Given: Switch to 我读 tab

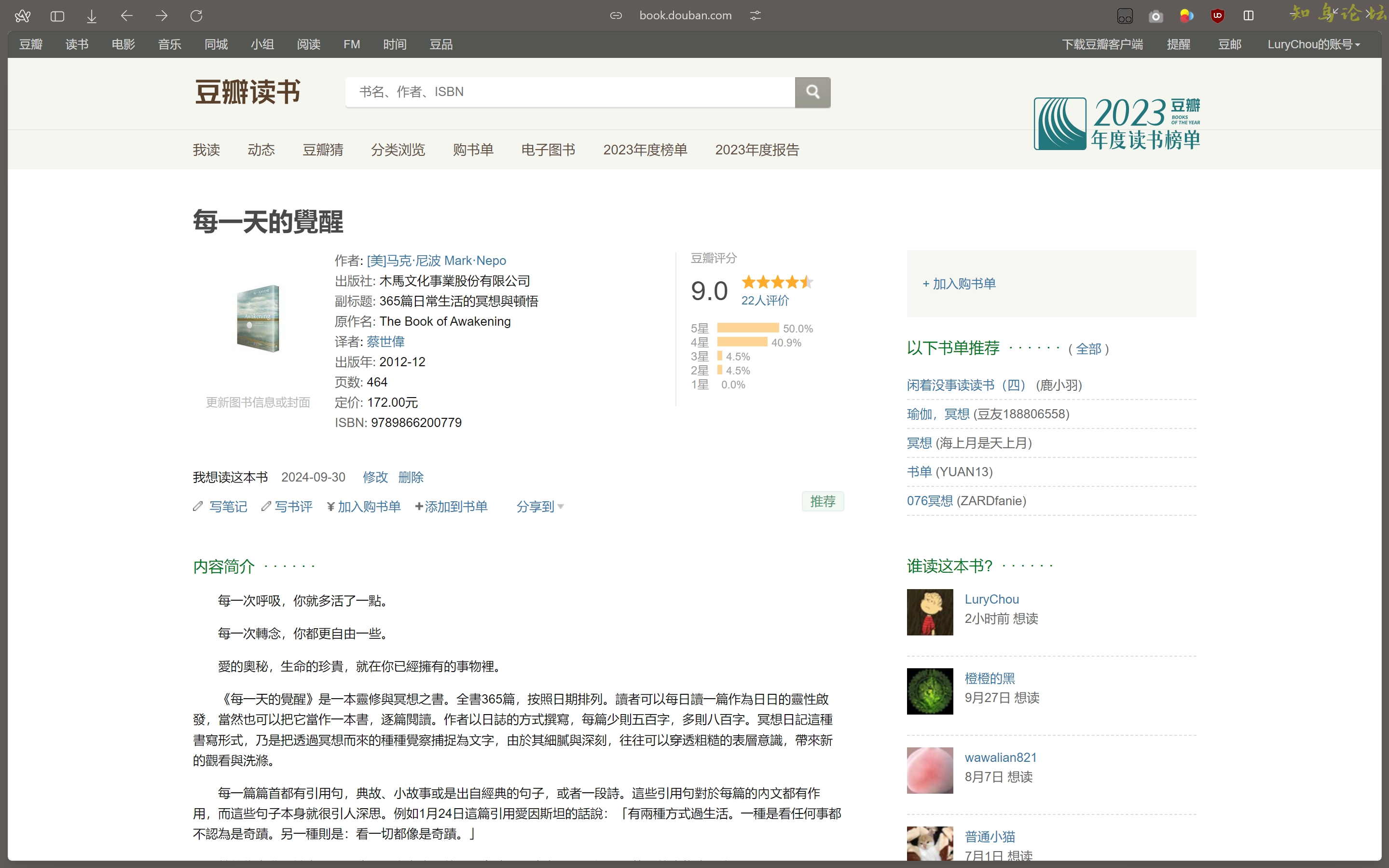Looking at the screenshot, I should coord(206,150).
